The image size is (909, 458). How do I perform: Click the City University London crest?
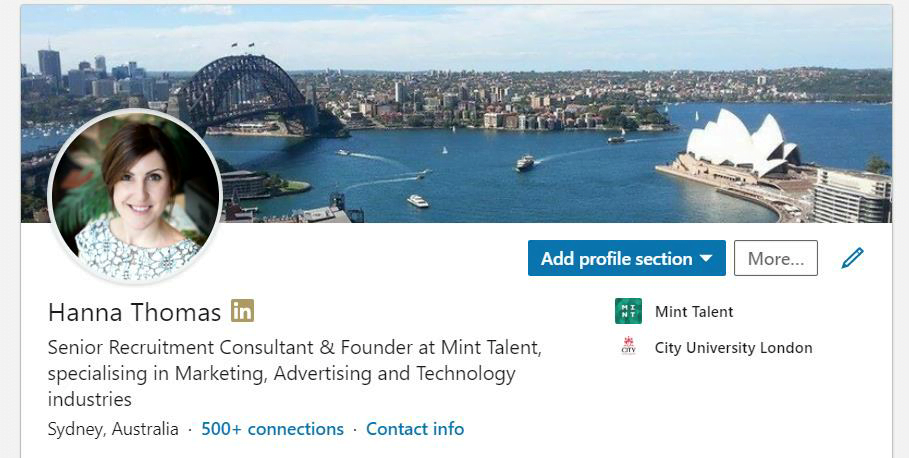click(x=628, y=348)
